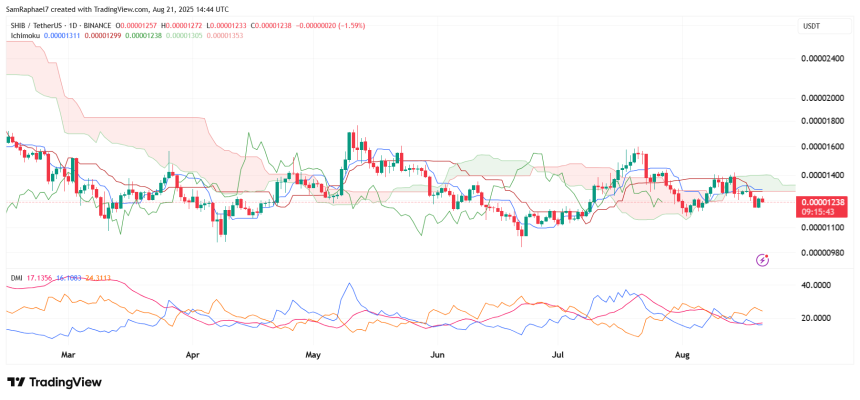Click the Aug label on time axis
The height and width of the screenshot is (400, 860).
tap(684, 355)
